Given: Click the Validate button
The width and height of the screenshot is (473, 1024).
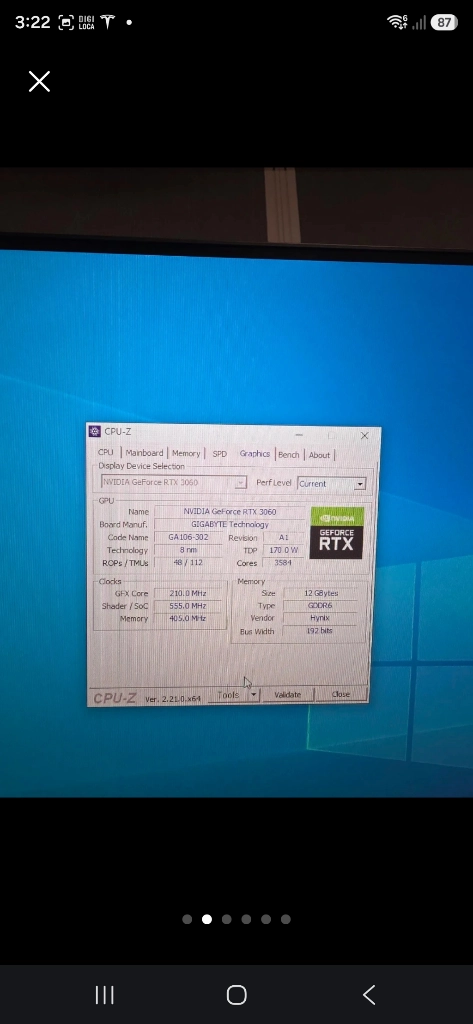Looking at the screenshot, I should [287, 694].
